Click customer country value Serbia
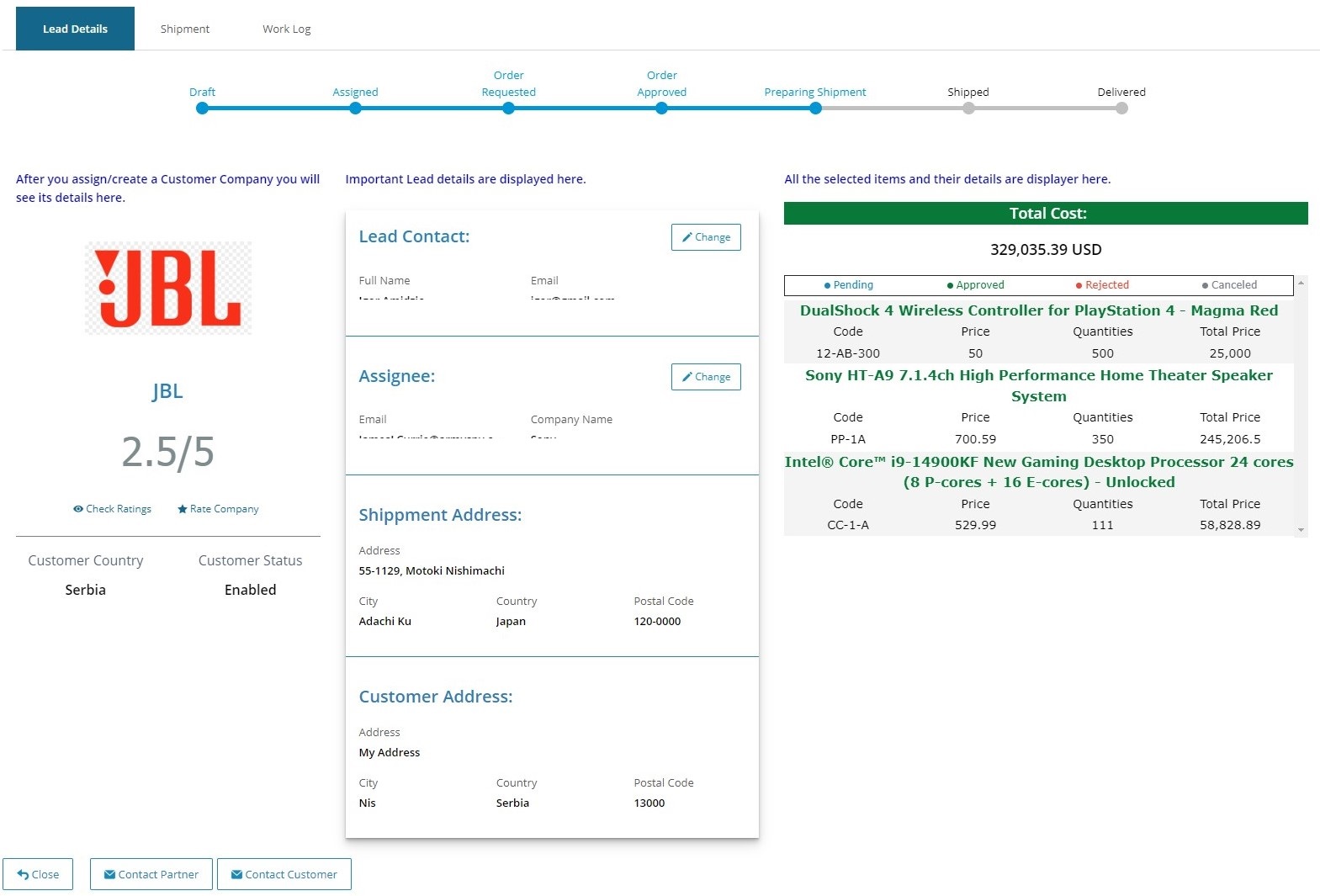Screen dimensions: 1320x896 86,590
